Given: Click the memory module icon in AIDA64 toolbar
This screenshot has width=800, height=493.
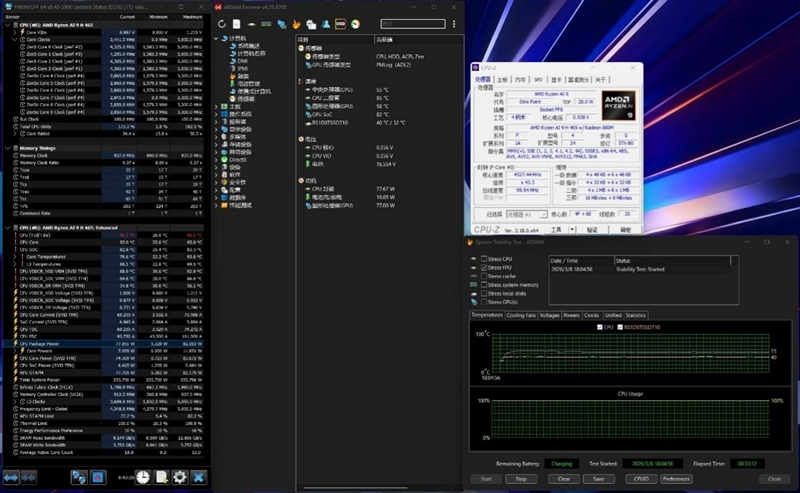Looking at the screenshot, I should coord(266,24).
